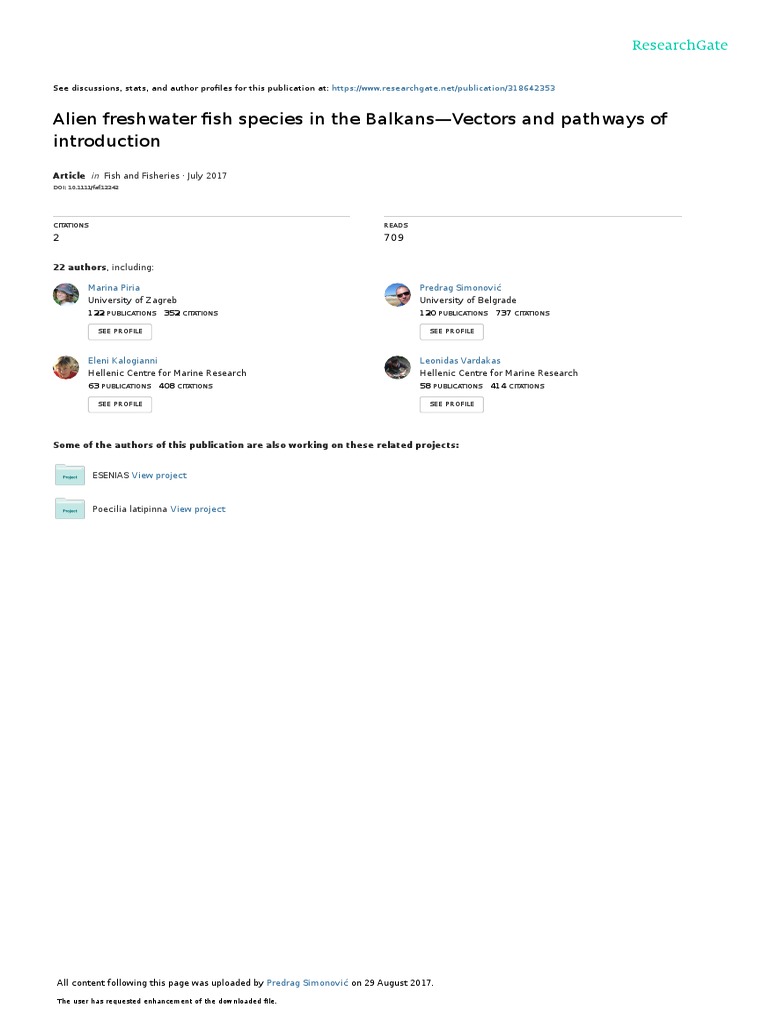Open Leonidas Vardakas author name link
This screenshot has width=768, height=1024.
pyautogui.click(x=460, y=360)
